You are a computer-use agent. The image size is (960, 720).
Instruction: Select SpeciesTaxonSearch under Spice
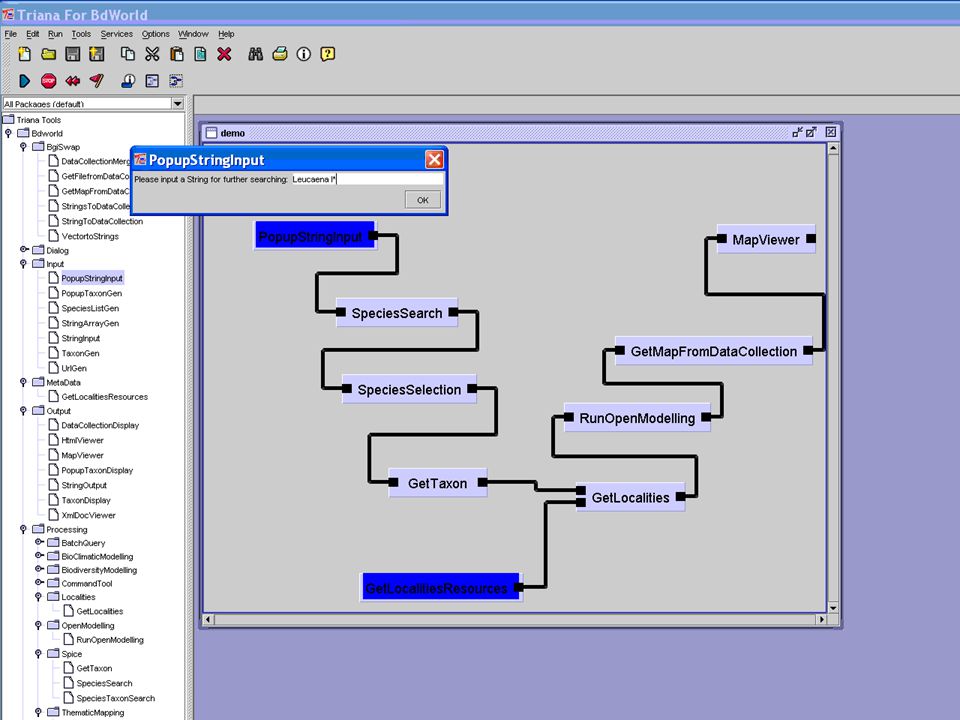(116, 698)
